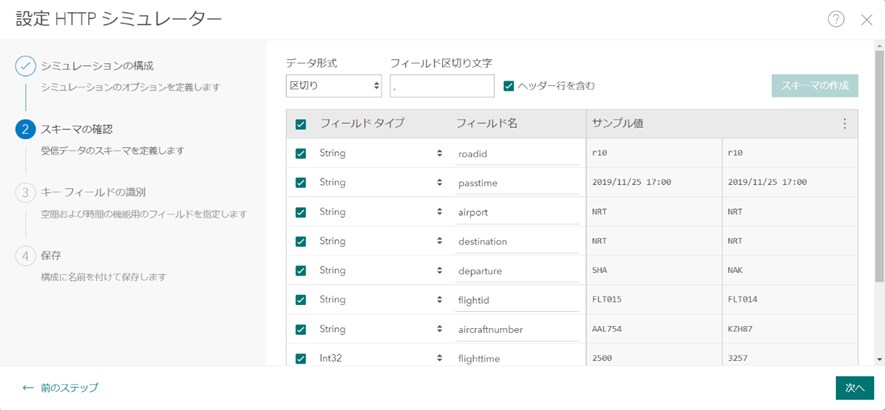Open the data format dropdown
Image resolution: width=885 pixels, height=410 pixels.
(x=333, y=86)
